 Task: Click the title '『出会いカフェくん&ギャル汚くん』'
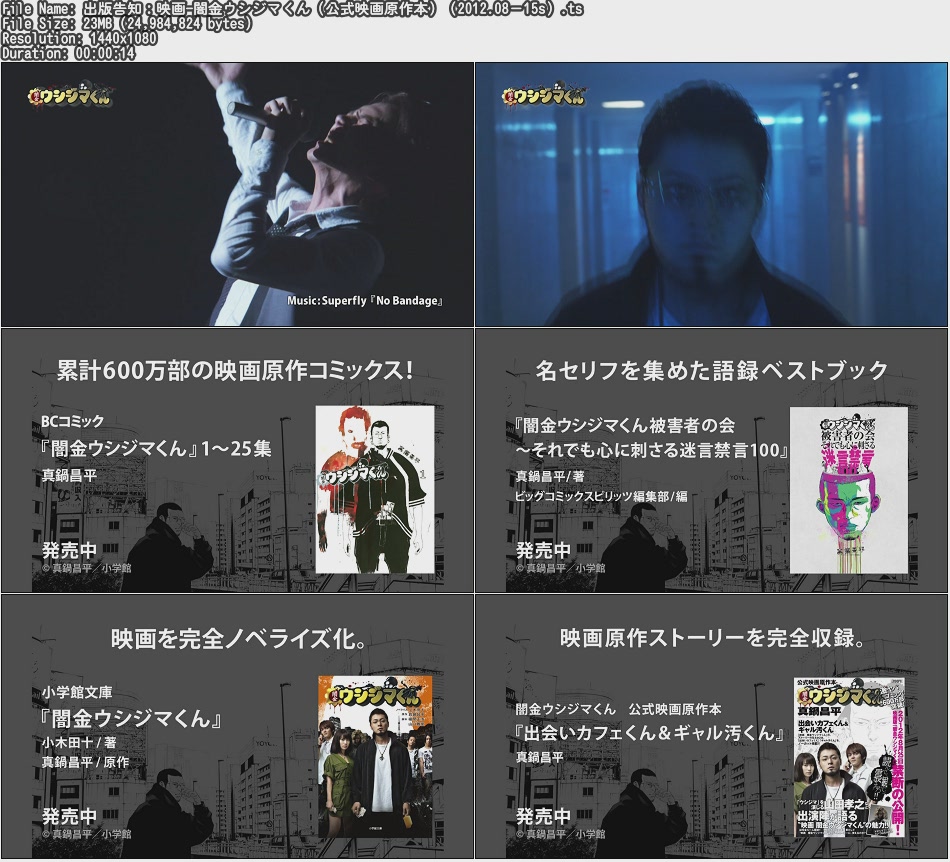pyautogui.click(x=648, y=733)
